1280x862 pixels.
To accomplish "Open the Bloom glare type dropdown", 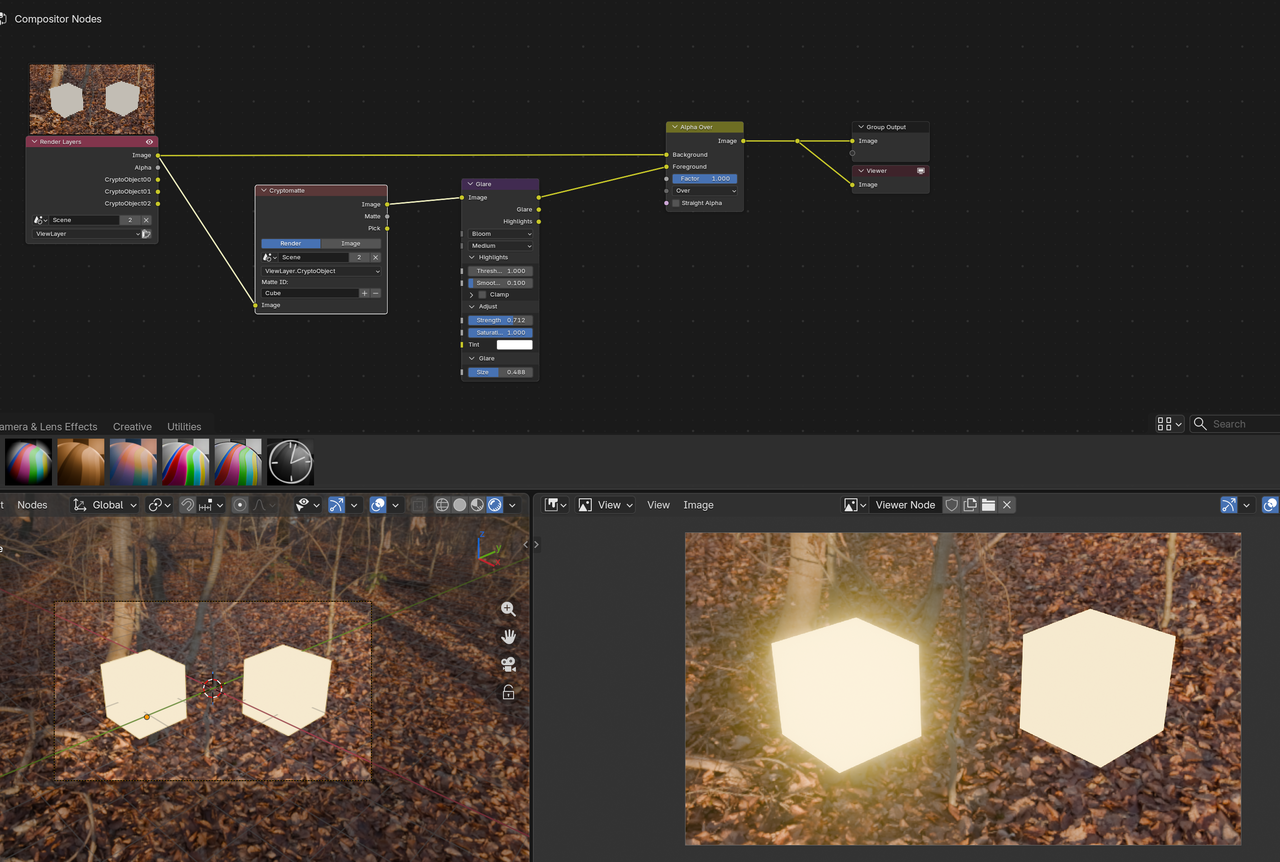I will (x=501, y=234).
